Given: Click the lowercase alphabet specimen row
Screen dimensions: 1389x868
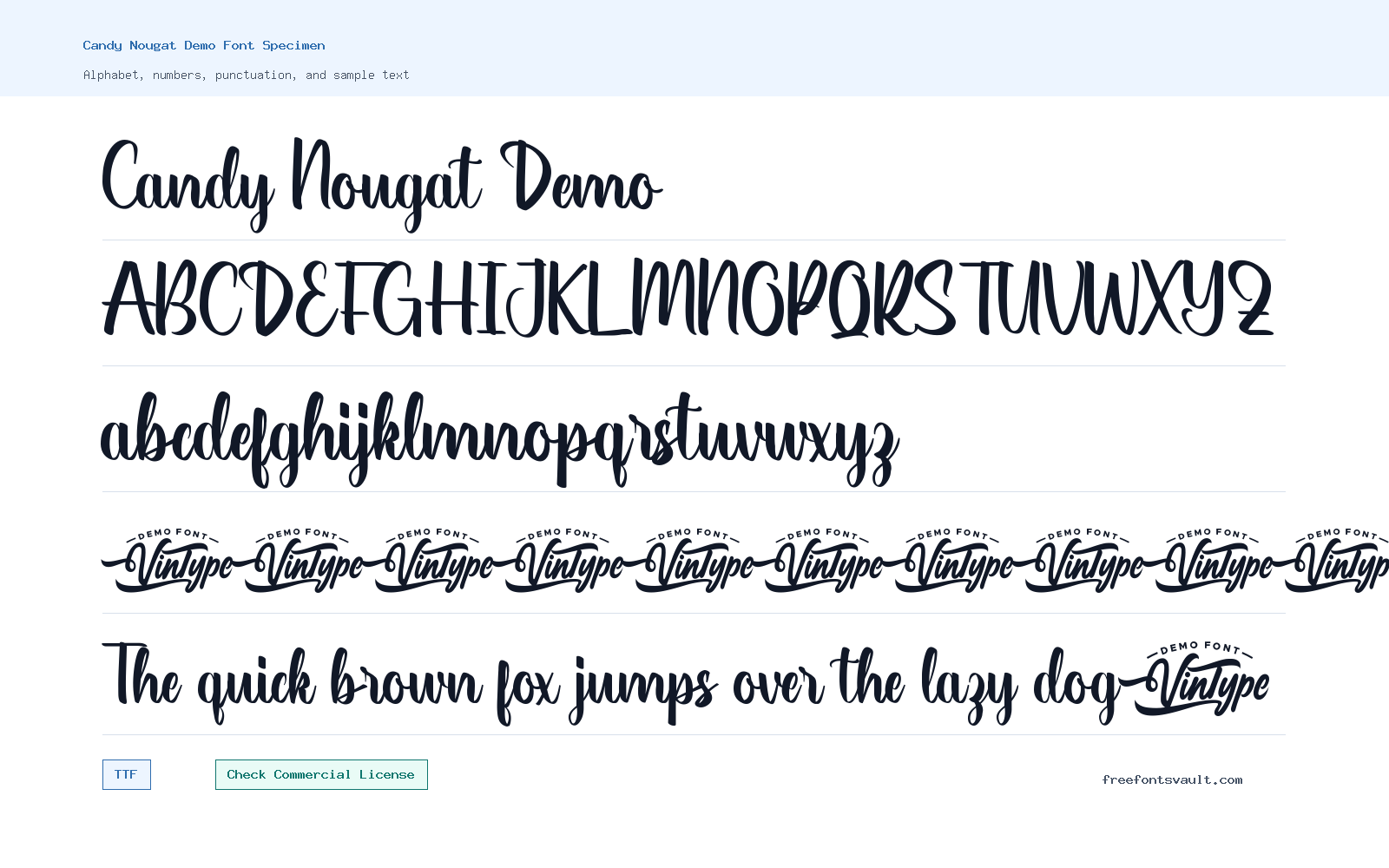Looking at the screenshot, I should (x=500, y=438).
